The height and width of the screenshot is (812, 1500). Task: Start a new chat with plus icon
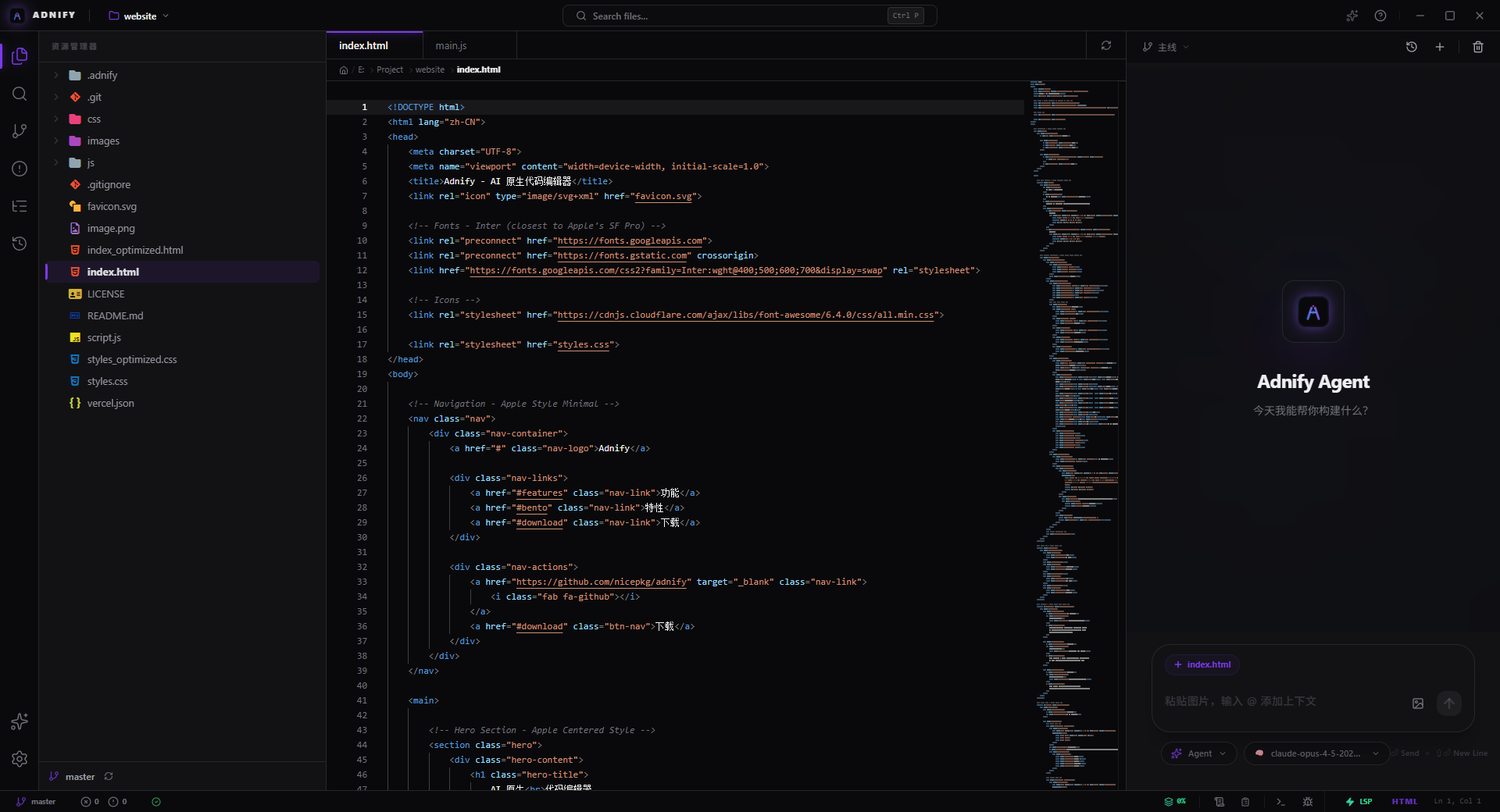tap(1439, 47)
